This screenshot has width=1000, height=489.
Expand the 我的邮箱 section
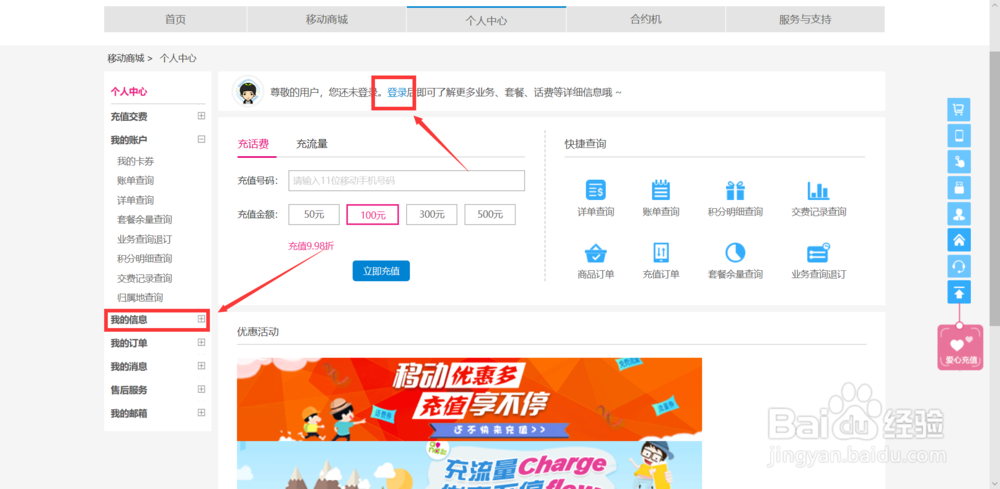(202, 412)
